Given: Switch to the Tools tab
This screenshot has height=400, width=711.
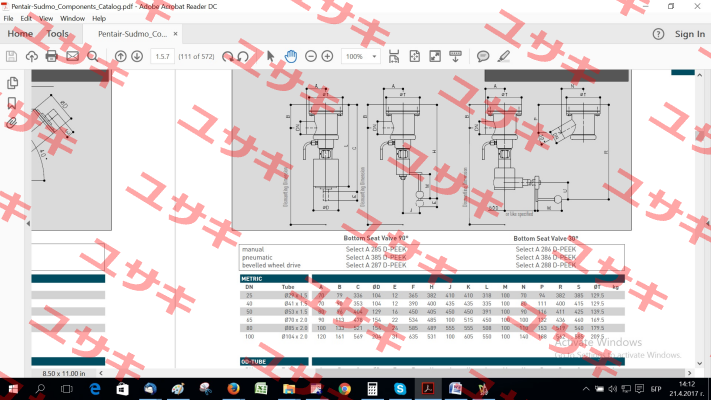Looking at the screenshot, I should 58,34.
